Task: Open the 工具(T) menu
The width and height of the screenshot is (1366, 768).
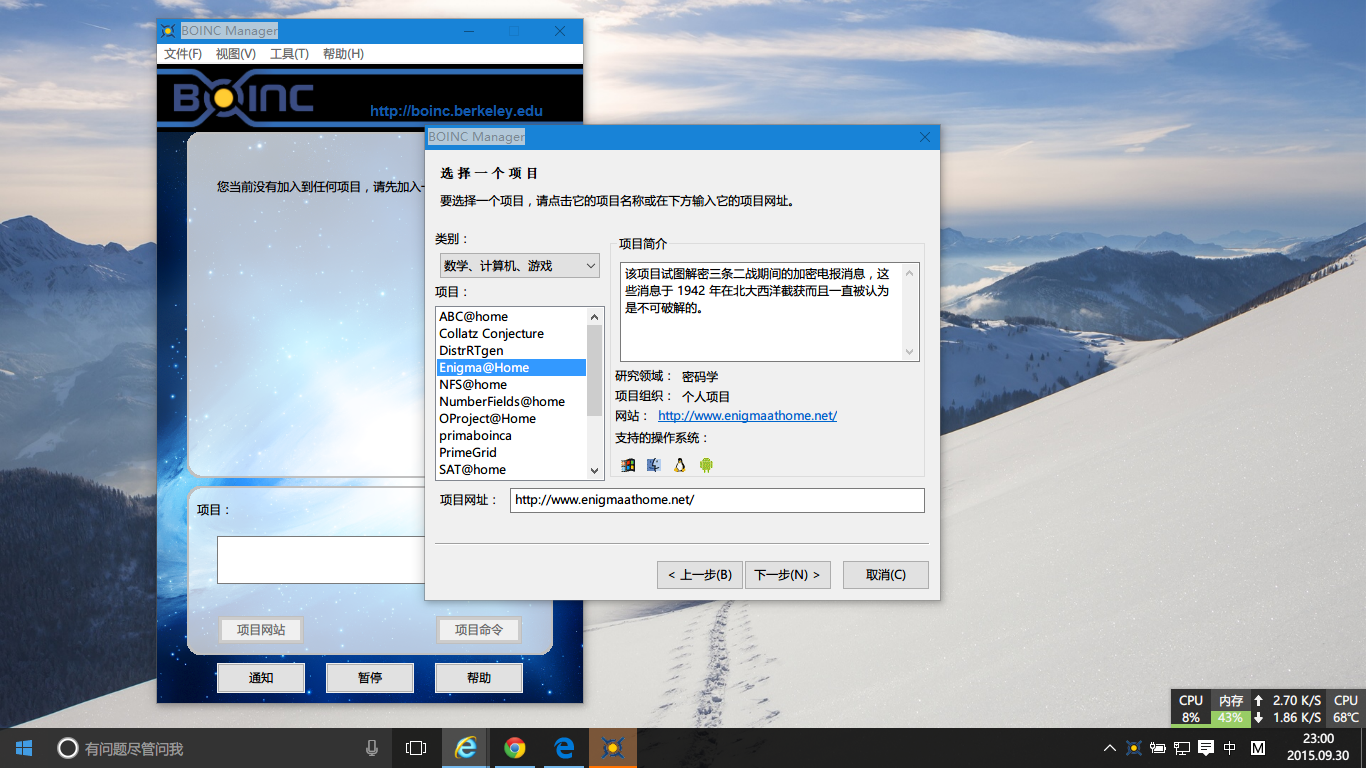Action: point(289,54)
